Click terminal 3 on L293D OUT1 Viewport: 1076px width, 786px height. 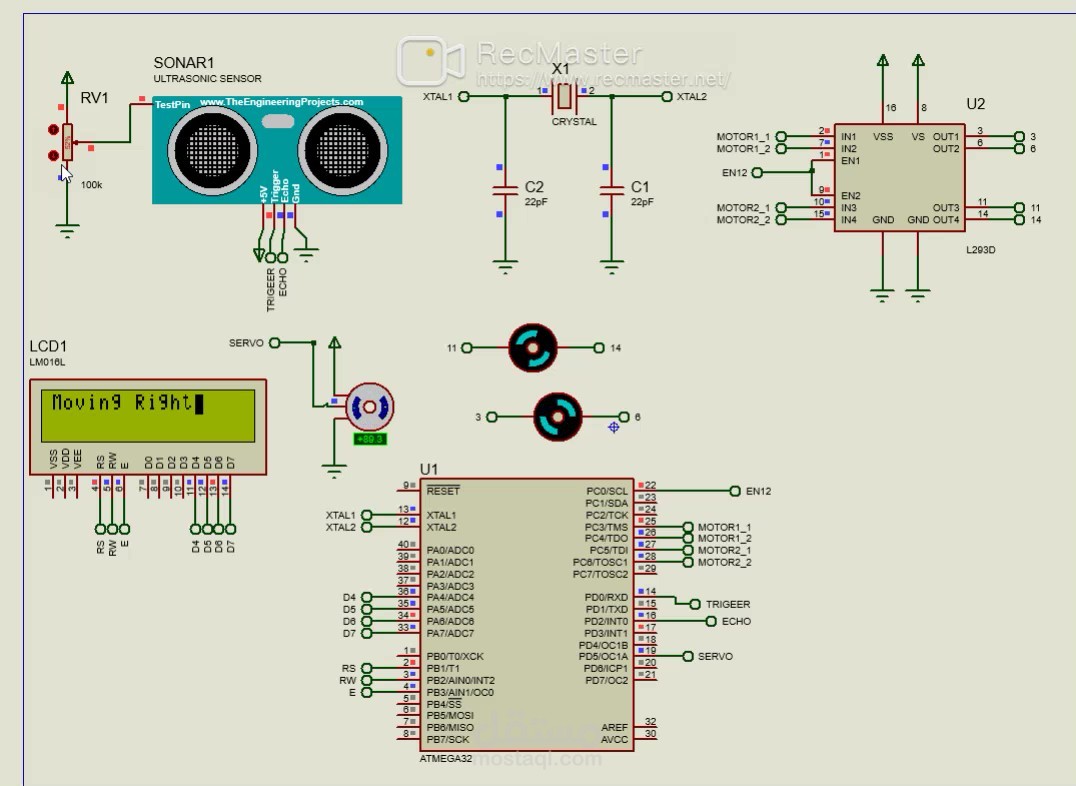1019,137
